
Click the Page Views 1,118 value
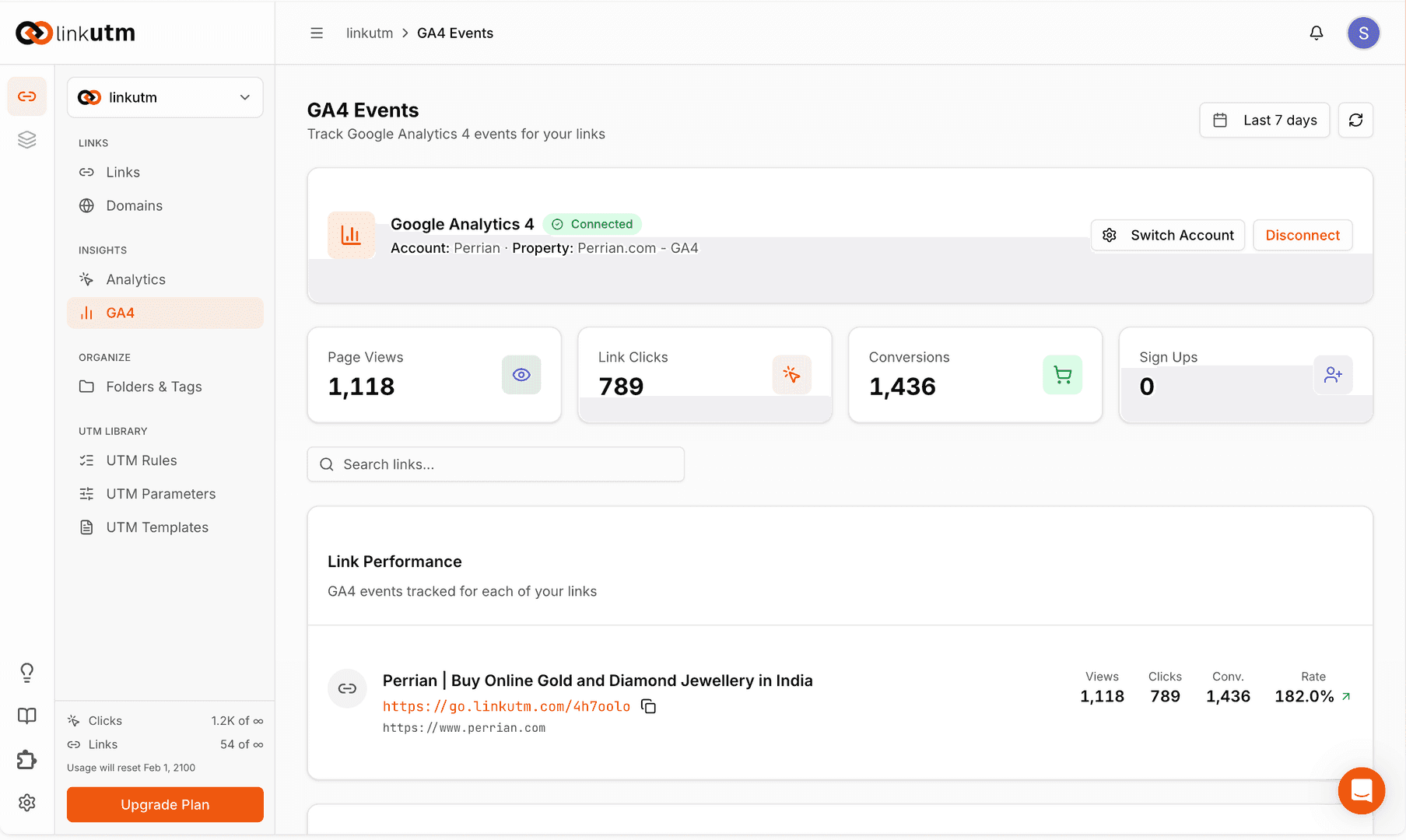pyautogui.click(x=361, y=387)
